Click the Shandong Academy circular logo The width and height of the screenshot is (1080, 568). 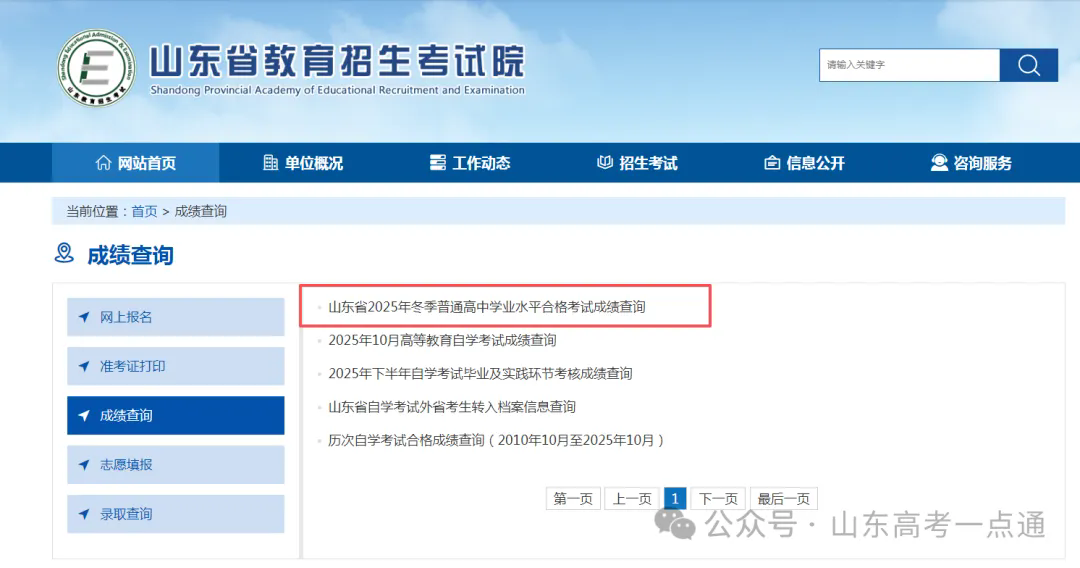[x=96, y=68]
